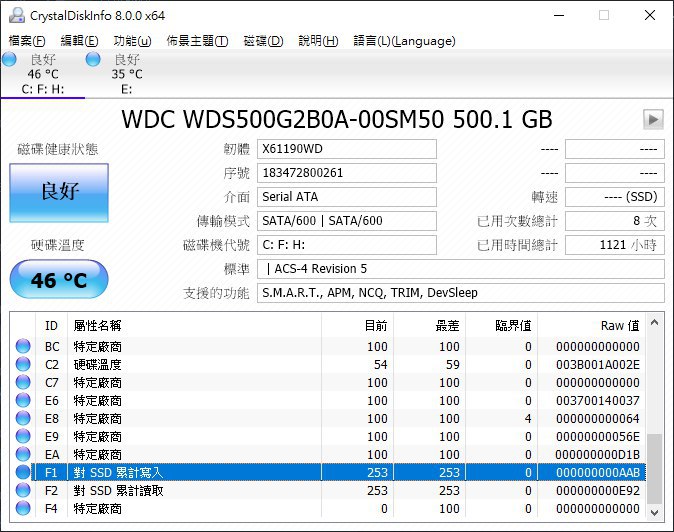This screenshot has height=532, width=674.
Task: Select the C: F: H: disk tab
Action: tap(43, 74)
